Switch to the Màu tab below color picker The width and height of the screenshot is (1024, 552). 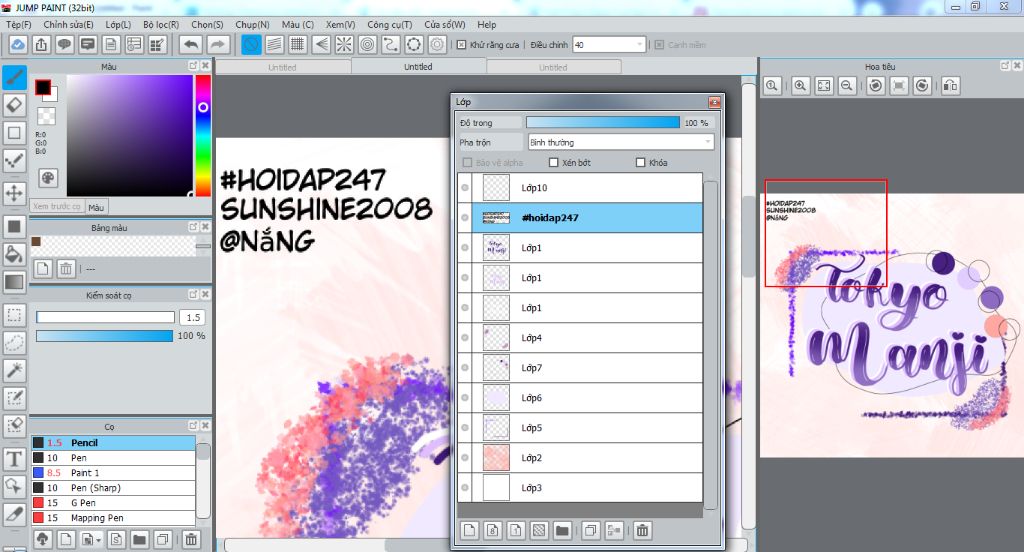pos(97,208)
